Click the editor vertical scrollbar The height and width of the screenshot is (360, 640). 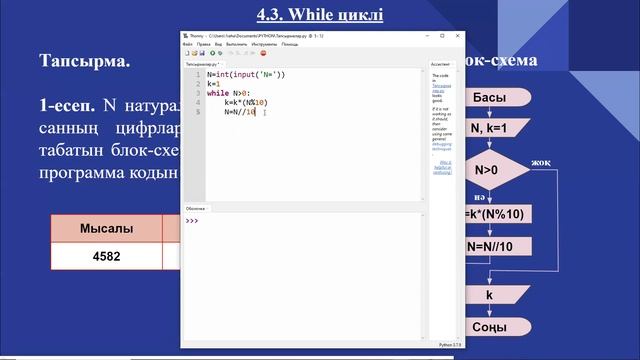pyautogui.click(x=422, y=135)
